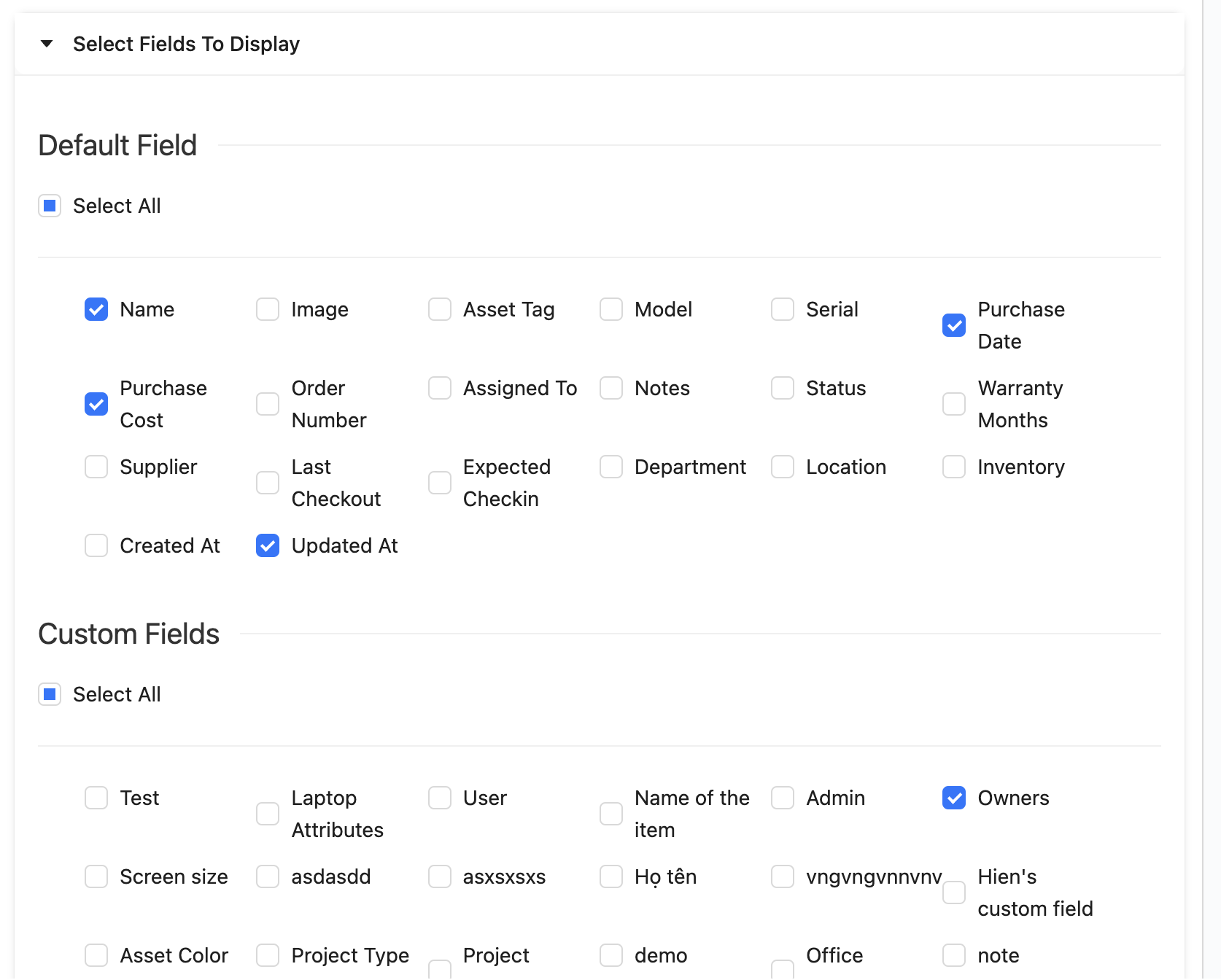Select the Hien's custom field checkbox
Image resolution: width=1221 pixels, height=980 pixels.
[x=954, y=893]
